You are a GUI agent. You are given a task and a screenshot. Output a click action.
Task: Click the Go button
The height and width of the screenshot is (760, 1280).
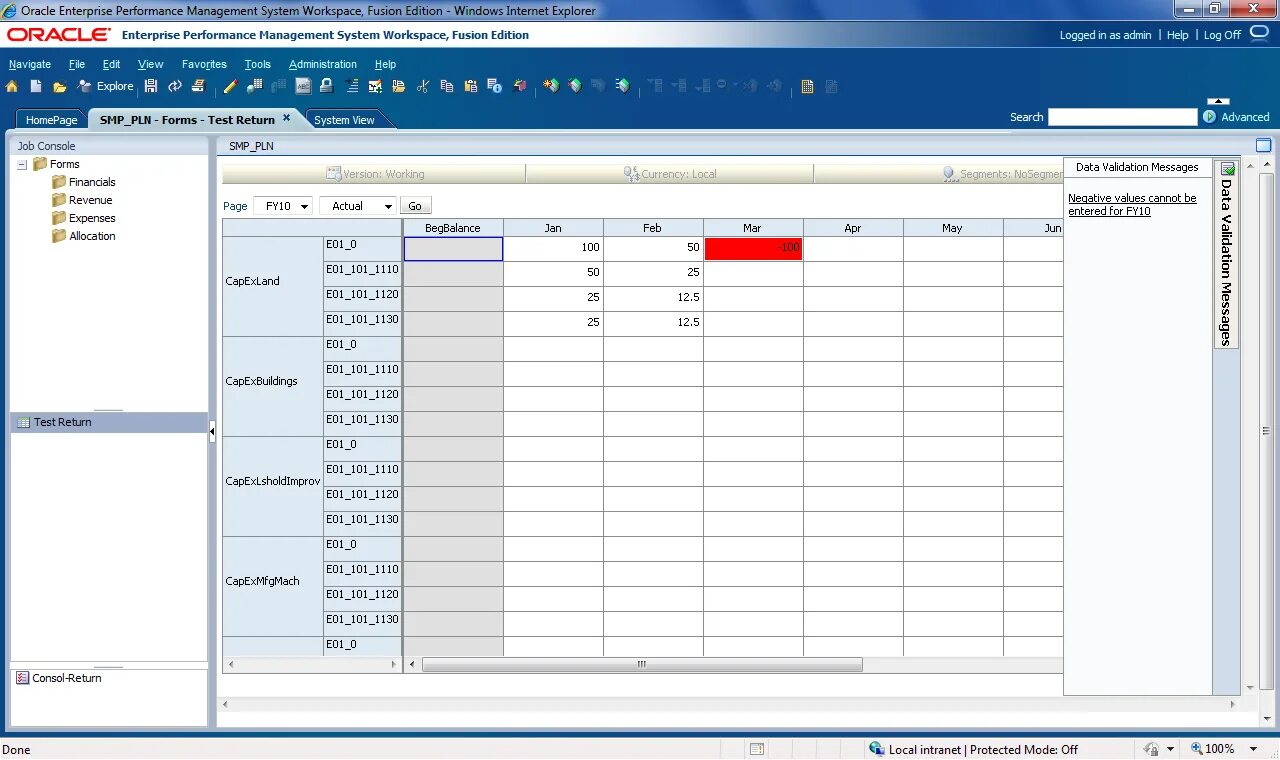point(415,206)
